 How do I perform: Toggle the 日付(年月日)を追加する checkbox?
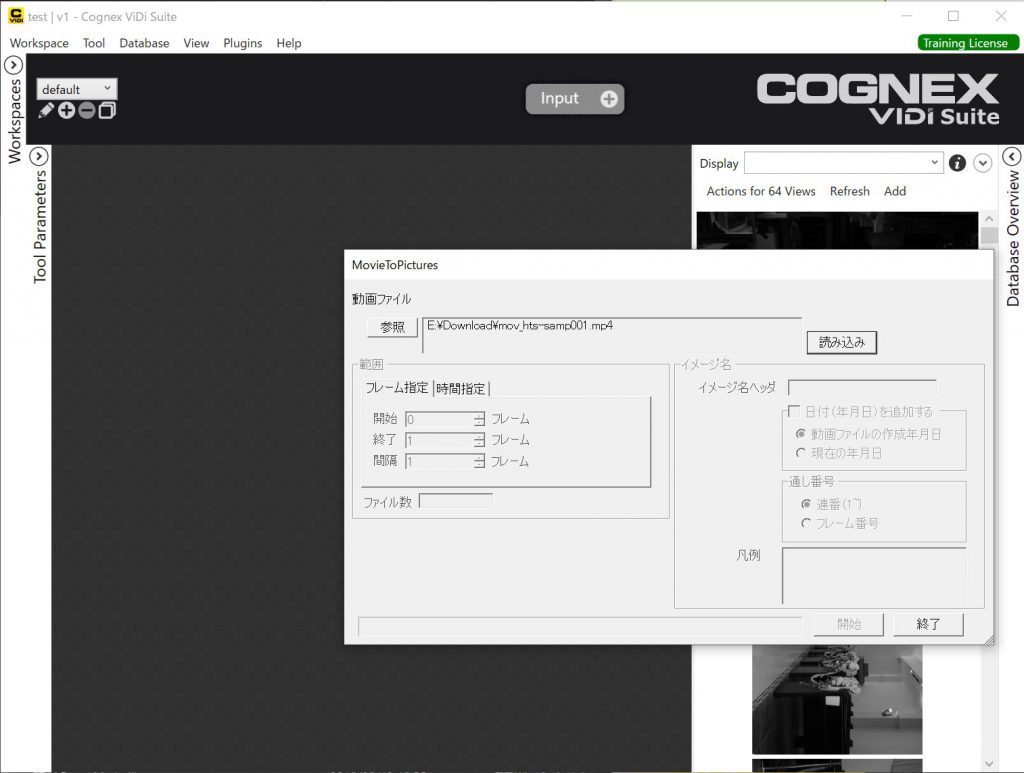click(x=794, y=411)
